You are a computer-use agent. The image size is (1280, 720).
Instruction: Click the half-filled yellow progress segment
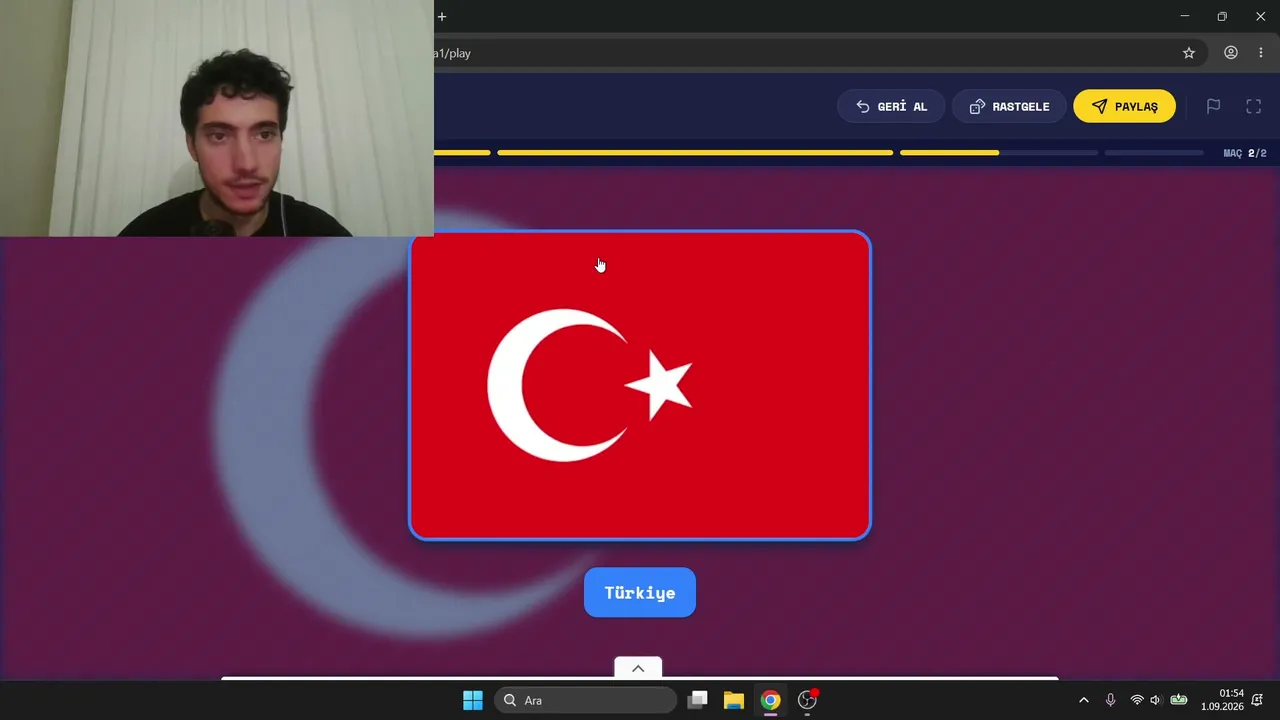tap(999, 153)
